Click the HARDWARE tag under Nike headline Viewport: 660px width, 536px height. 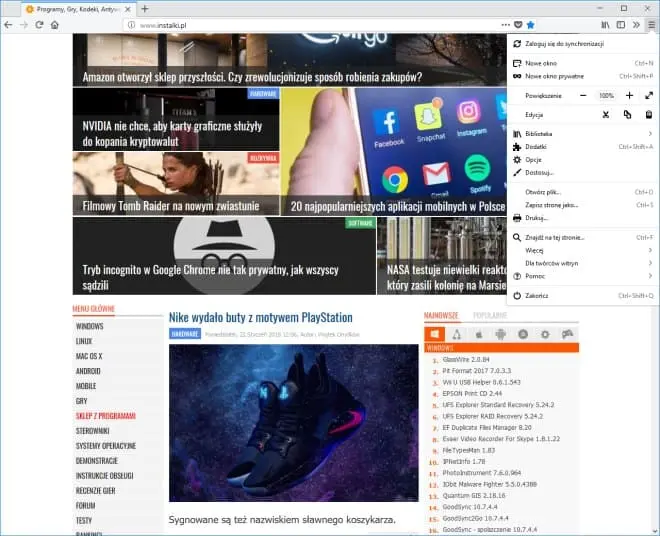(185, 334)
